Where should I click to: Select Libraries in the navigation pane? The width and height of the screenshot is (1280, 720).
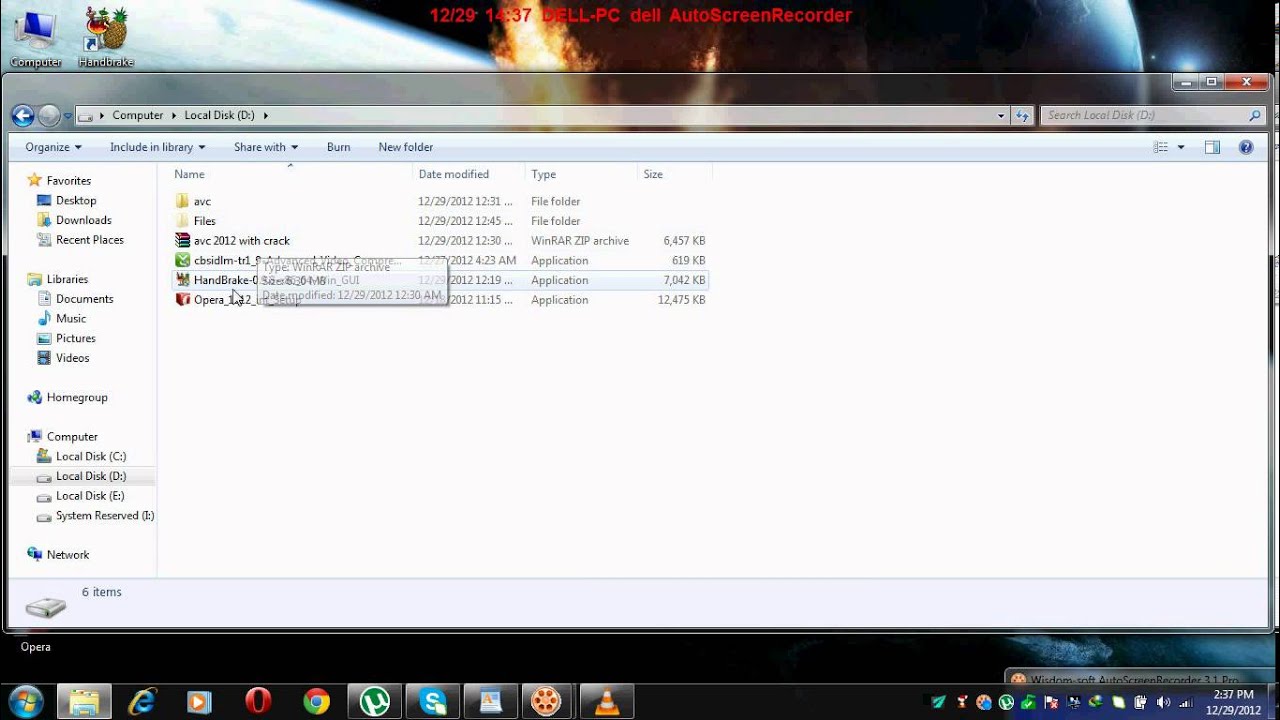click(67, 279)
